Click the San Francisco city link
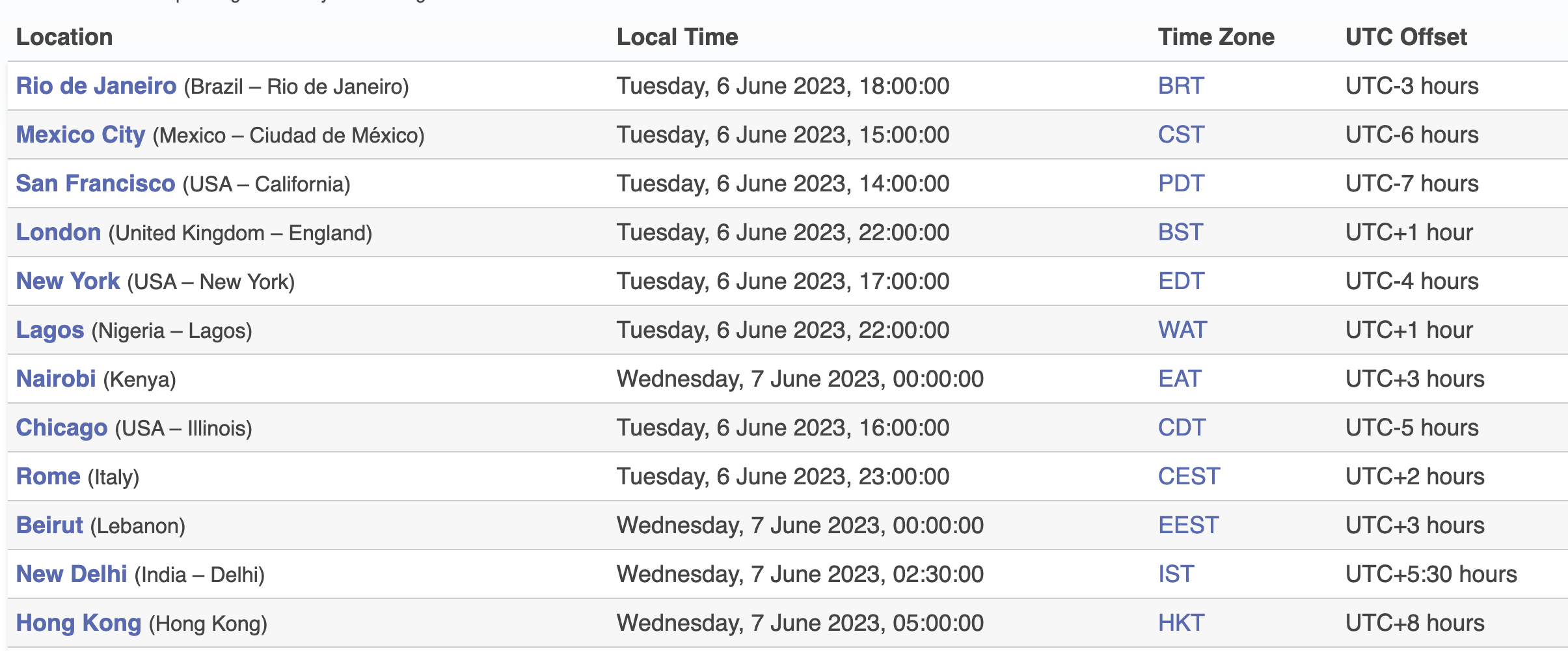 click(x=96, y=184)
